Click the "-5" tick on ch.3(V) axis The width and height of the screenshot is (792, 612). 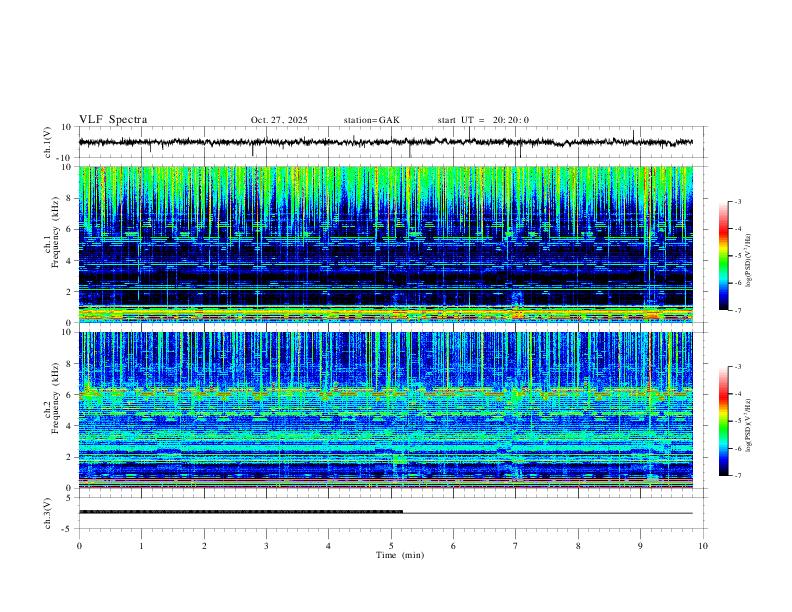pyautogui.click(x=68, y=529)
